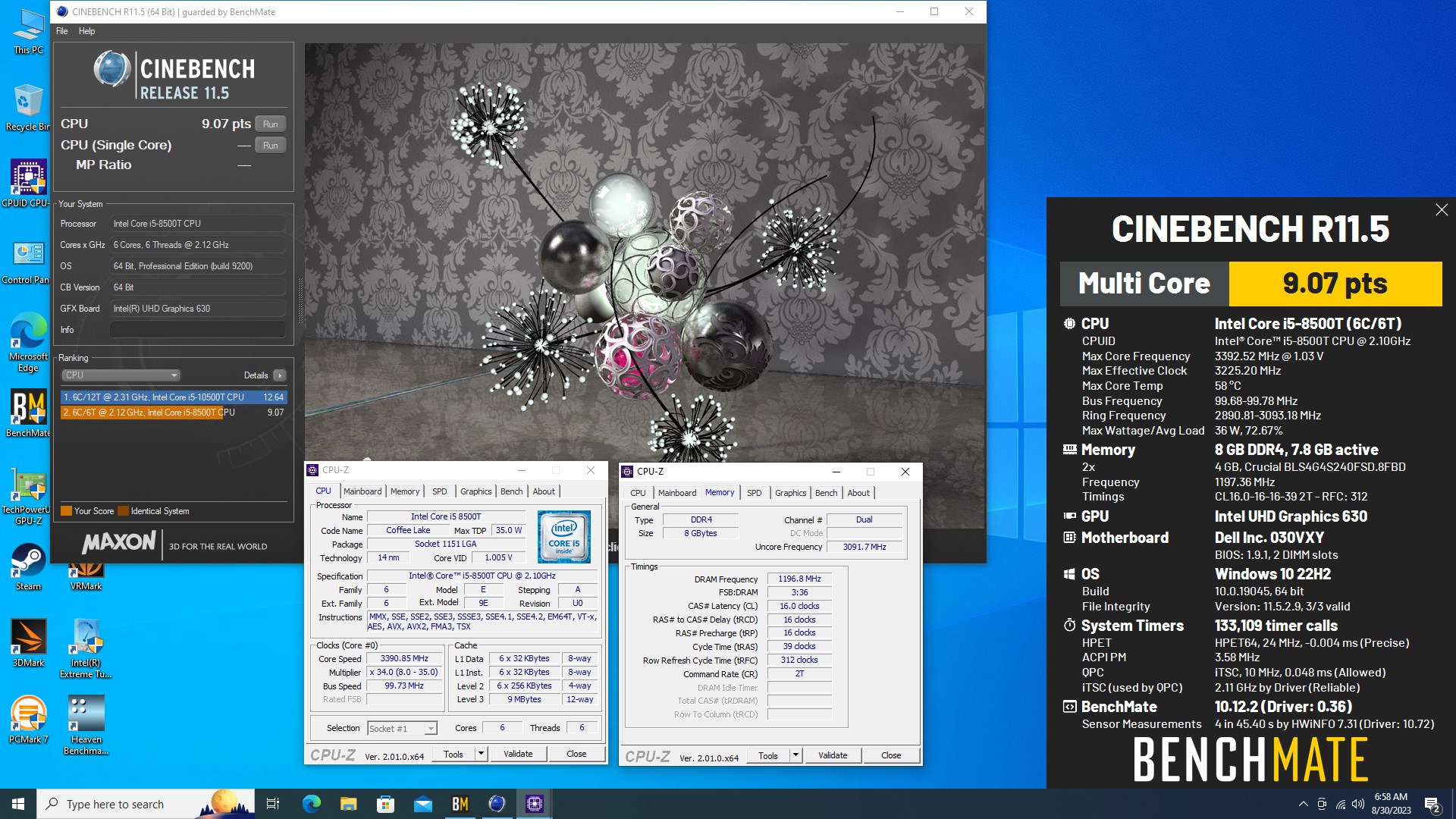Open Task View in taskbar
This screenshot has height=819, width=1456.
[273, 804]
